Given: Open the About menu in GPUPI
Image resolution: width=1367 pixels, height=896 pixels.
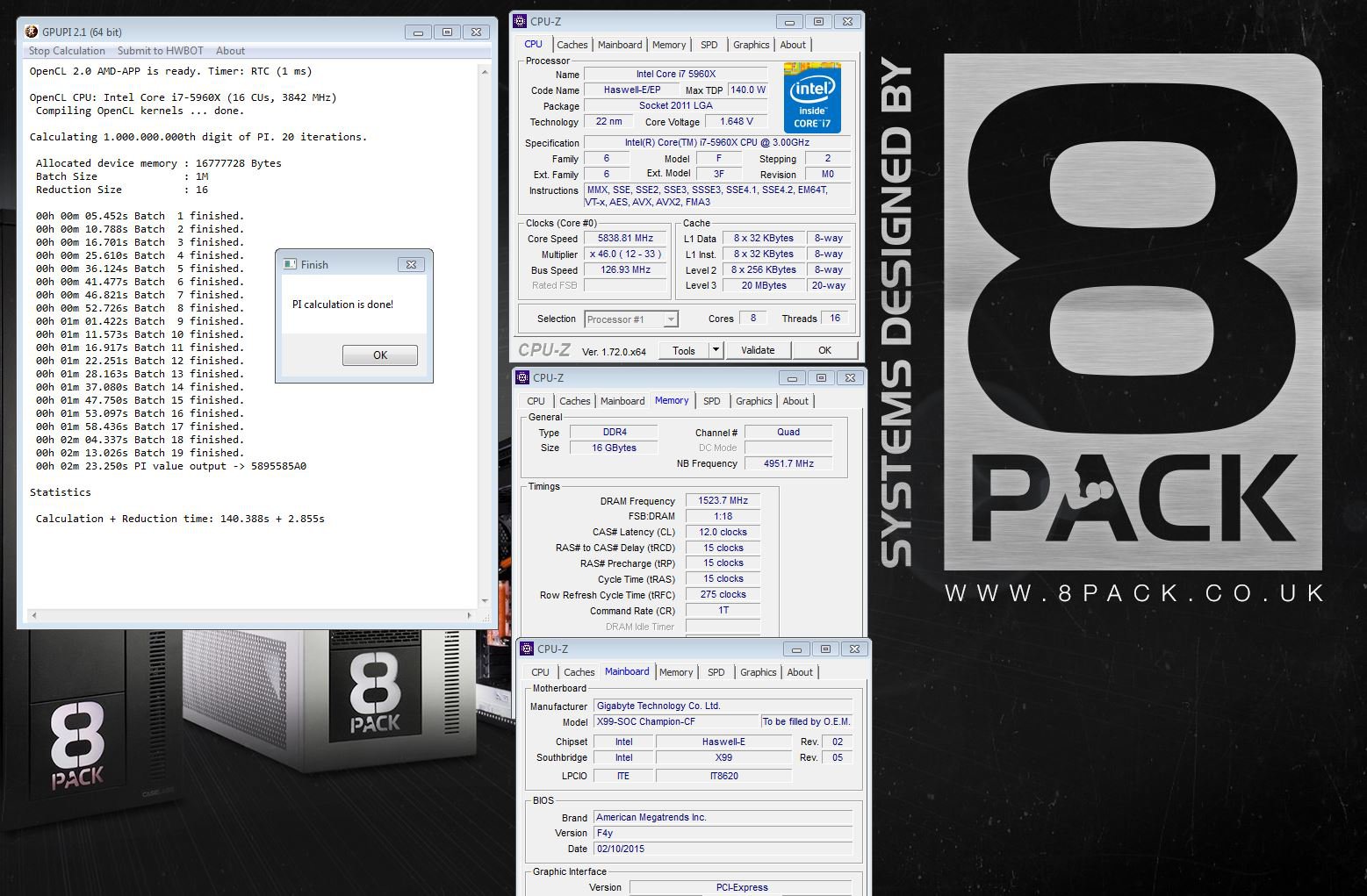Looking at the screenshot, I should (x=230, y=51).
